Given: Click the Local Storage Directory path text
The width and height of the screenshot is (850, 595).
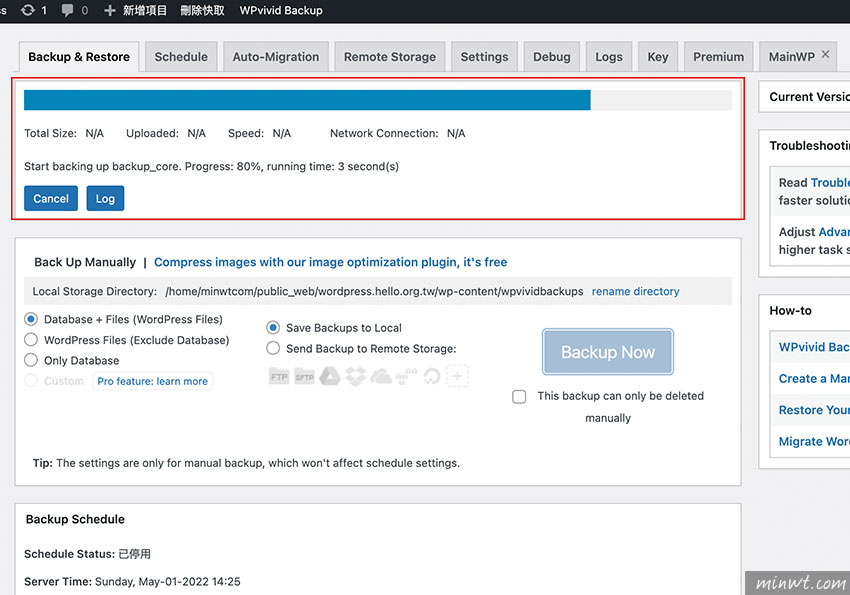Looking at the screenshot, I should tap(374, 292).
